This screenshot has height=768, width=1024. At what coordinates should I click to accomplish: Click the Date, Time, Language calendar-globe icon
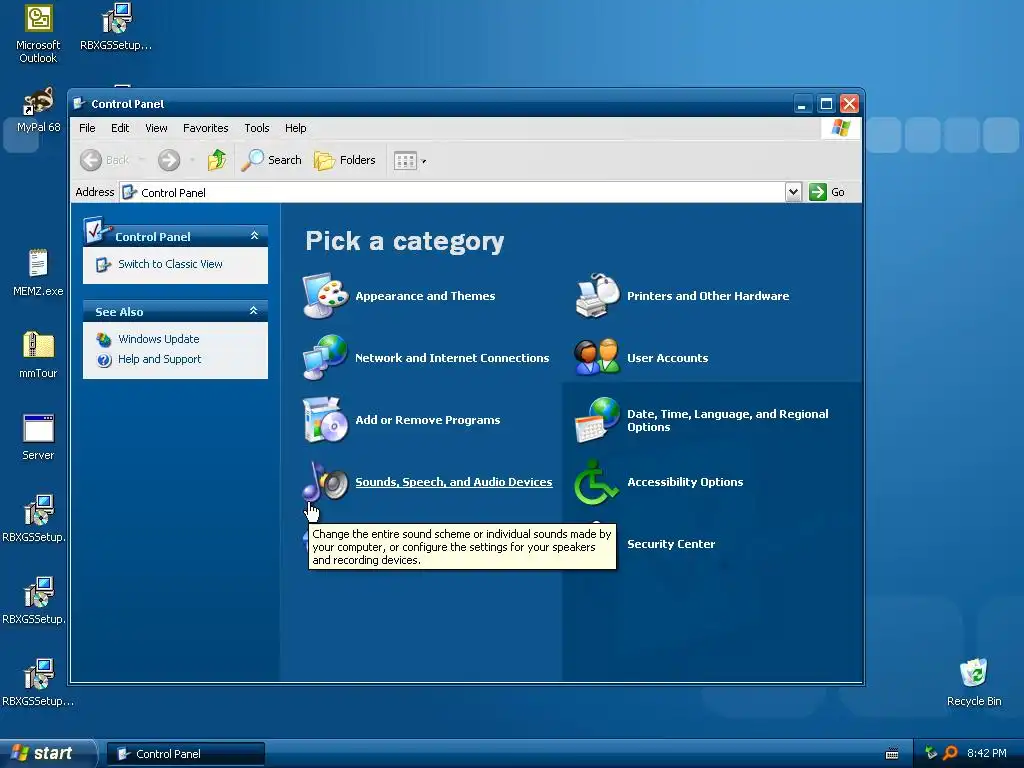(x=597, y=419)
